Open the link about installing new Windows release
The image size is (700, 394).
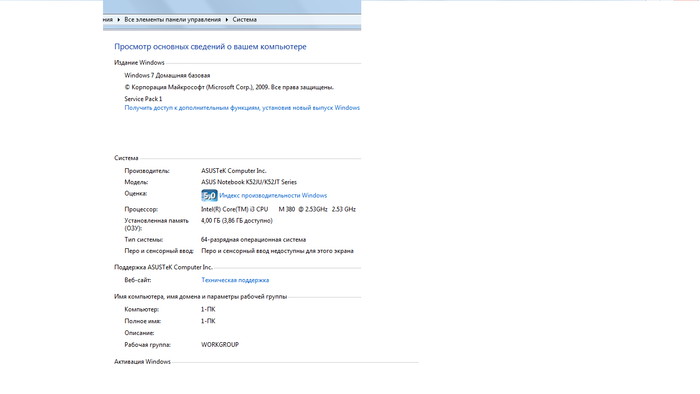tap(242, 108)
